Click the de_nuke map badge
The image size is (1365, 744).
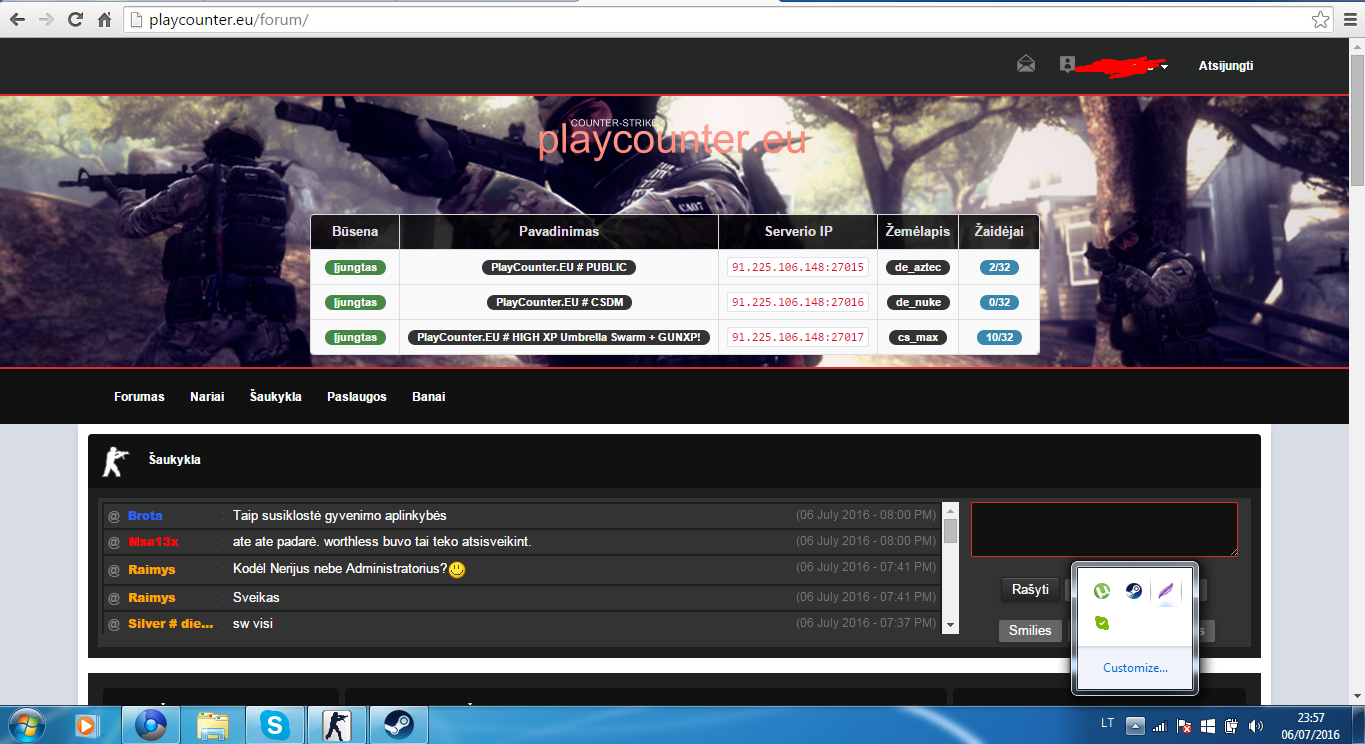click(918, 302)
